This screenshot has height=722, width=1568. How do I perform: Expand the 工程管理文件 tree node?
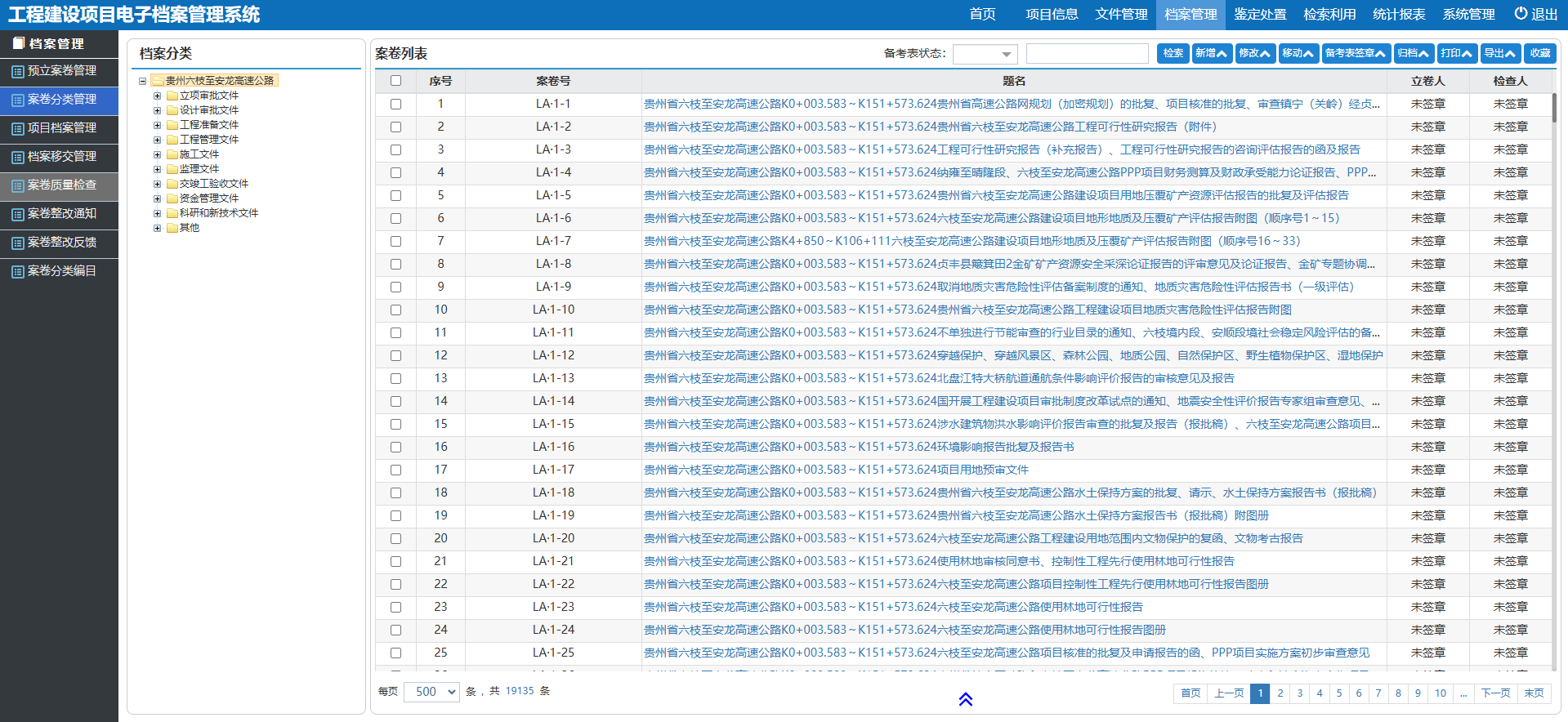tap(157, 140)
